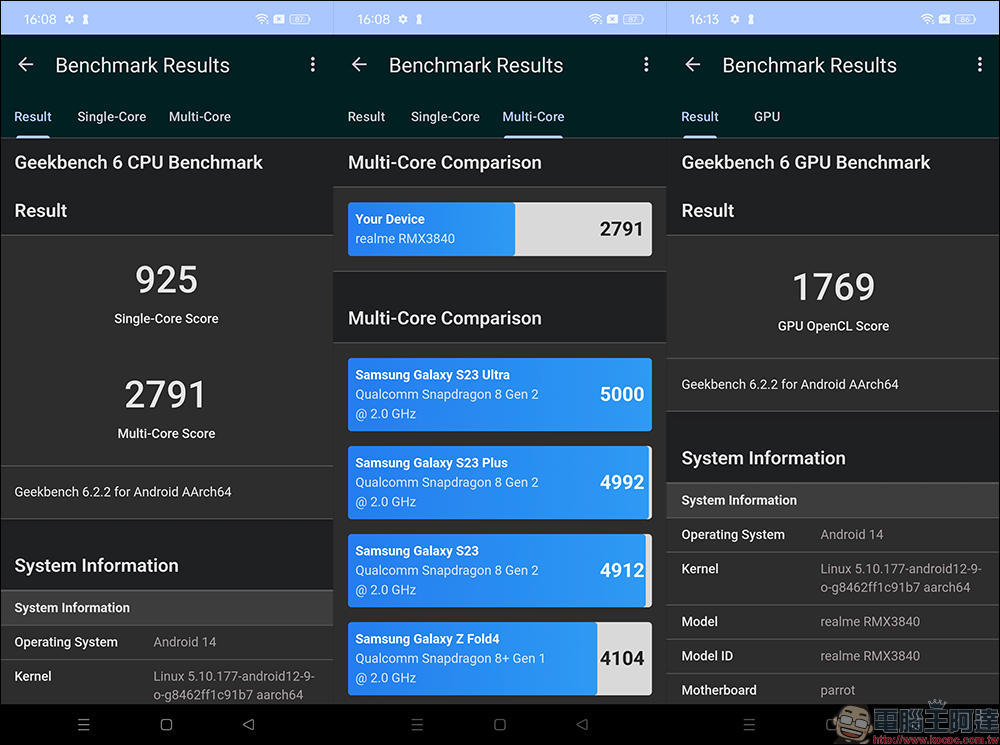Tap Your Device realme RMX3840 score bar
This screenshot has height=745, width=1000.
click(x=500, y=229)
